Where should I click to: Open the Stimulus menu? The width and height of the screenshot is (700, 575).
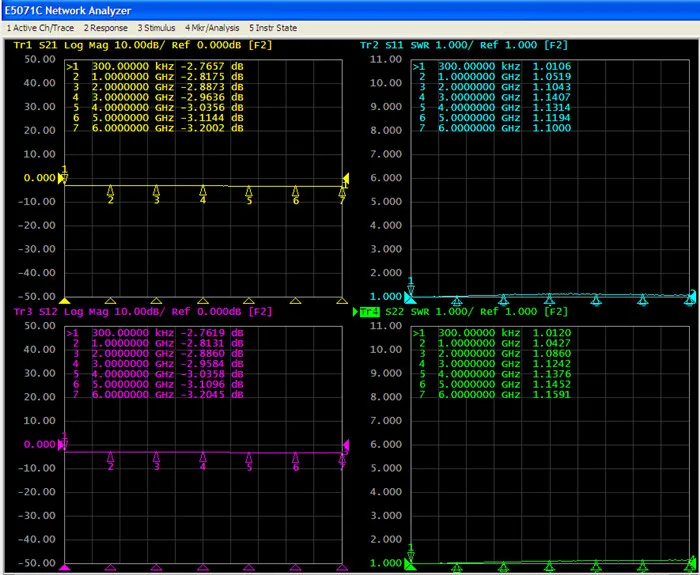click(x=157, y=27)
